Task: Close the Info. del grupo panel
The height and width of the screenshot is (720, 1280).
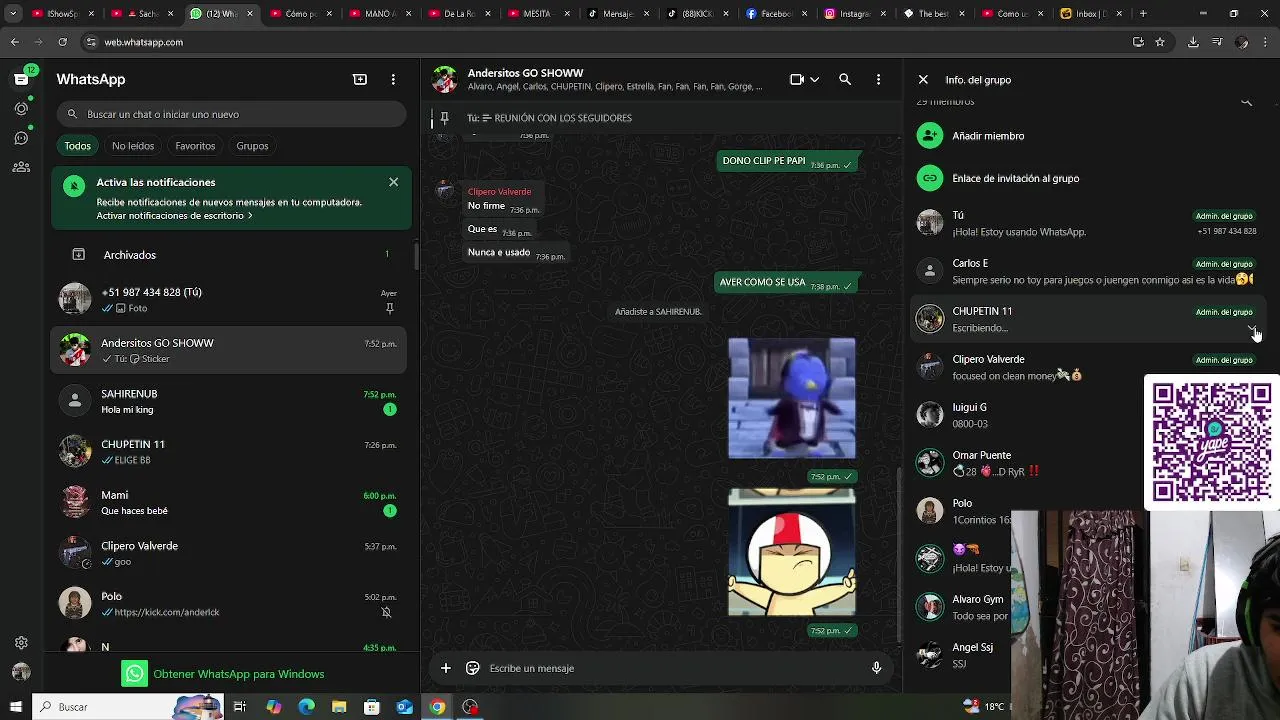Action: 923,79
